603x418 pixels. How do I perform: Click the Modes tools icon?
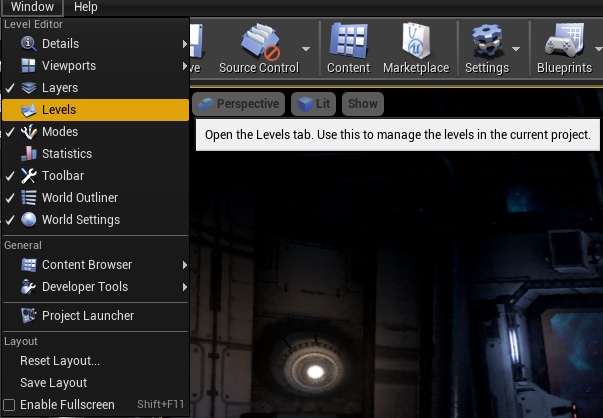[28, 132]
